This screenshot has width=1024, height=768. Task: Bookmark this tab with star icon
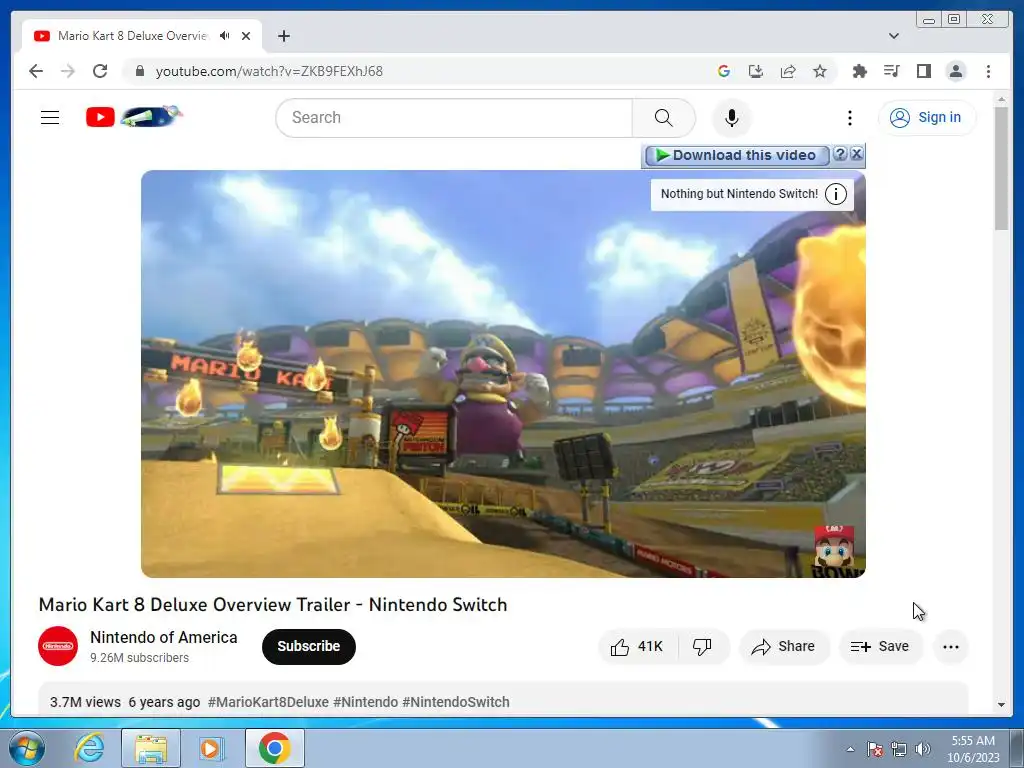tap(820, 71)
